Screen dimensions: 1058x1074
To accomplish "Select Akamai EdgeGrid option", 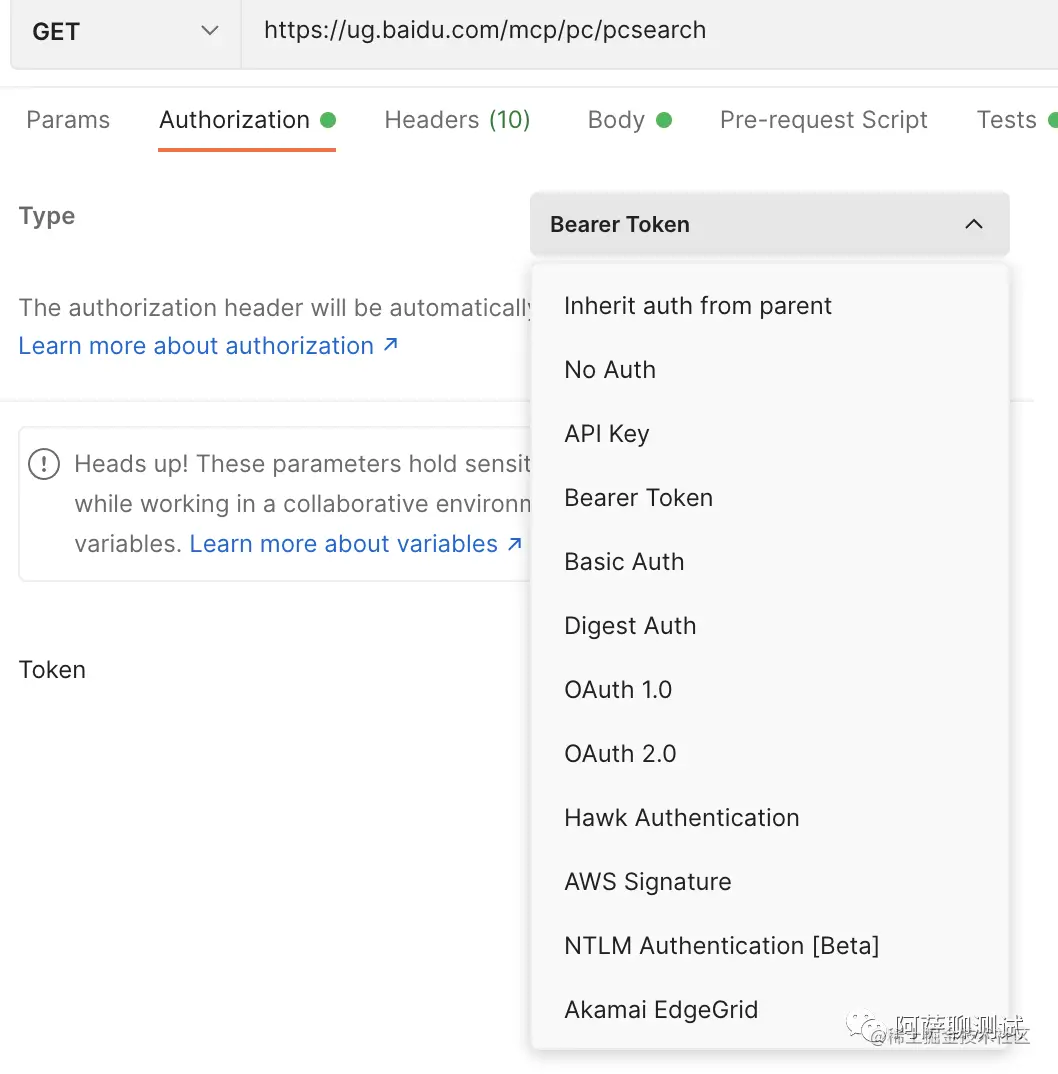I will pyautogui.click(x=661, y=1010).
